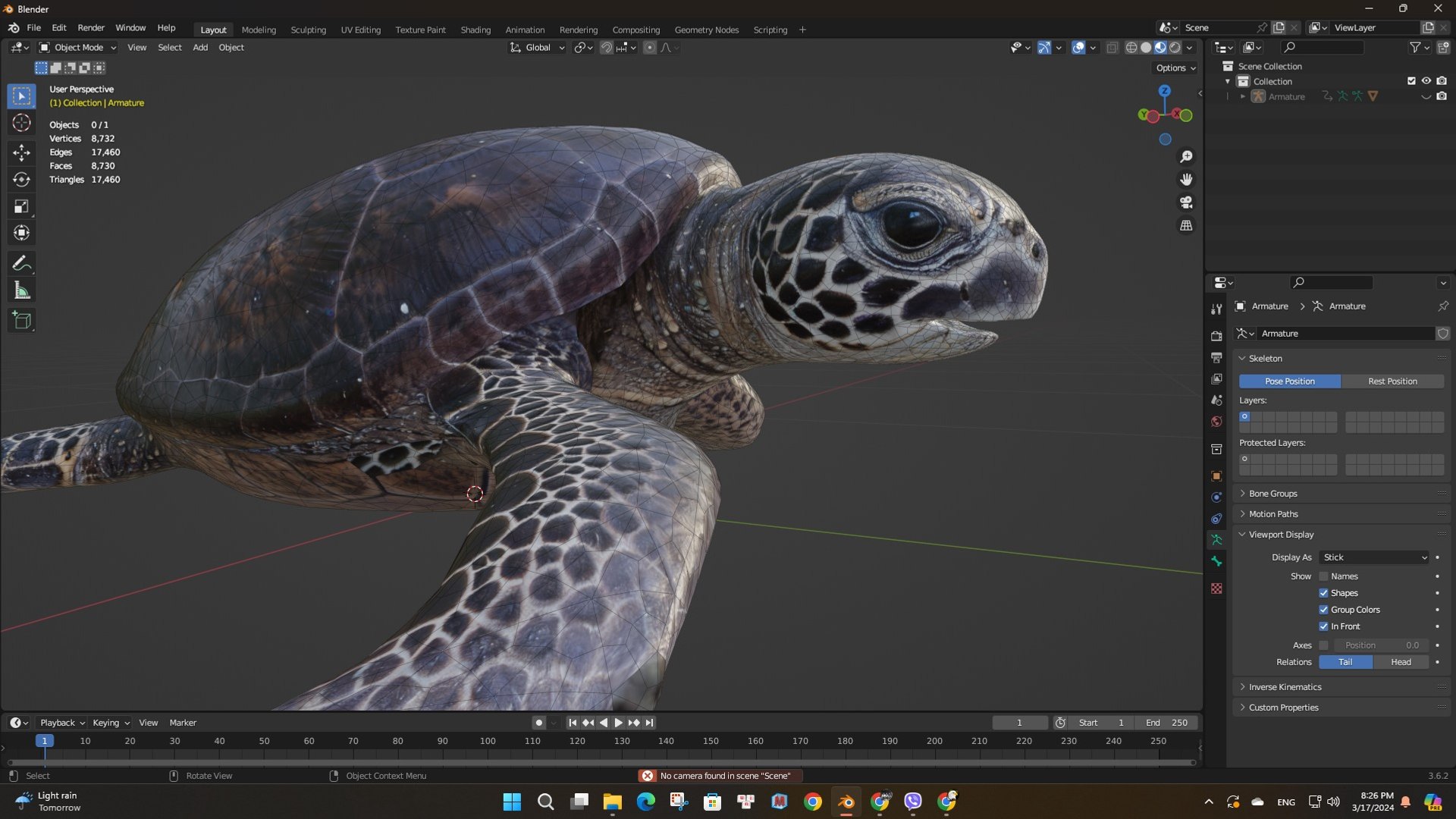Open the Object Mode dropdown

(x=78, y=47)
